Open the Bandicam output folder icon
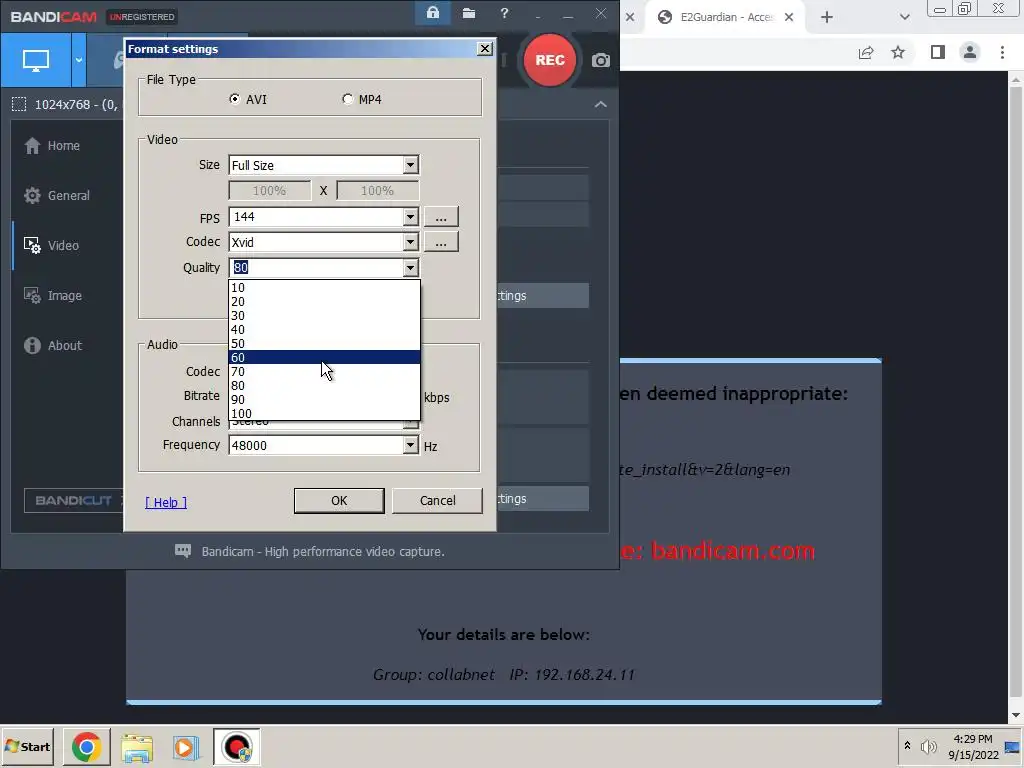 (x=469, y=13)
